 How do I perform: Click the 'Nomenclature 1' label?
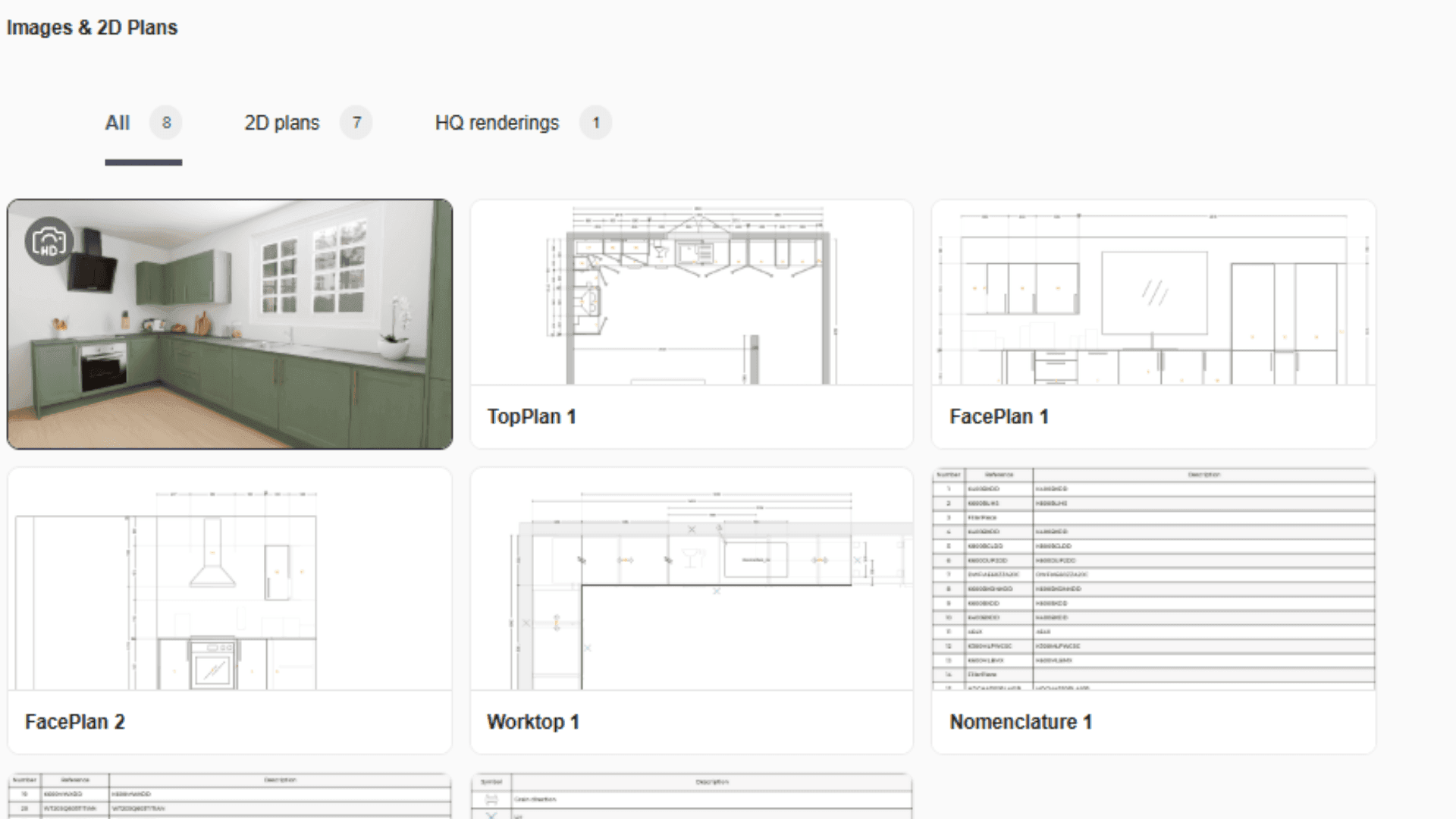1021,722
